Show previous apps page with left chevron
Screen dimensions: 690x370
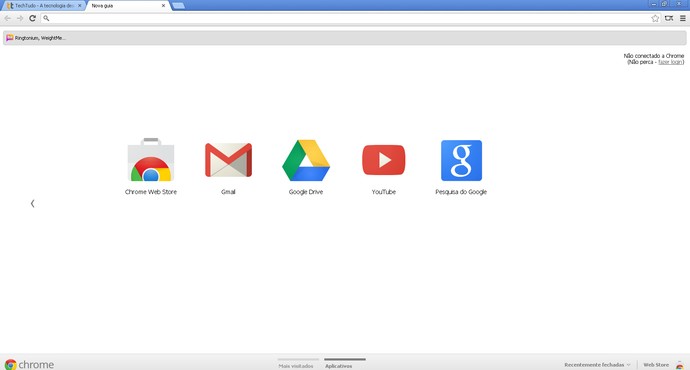click(33, 203)
